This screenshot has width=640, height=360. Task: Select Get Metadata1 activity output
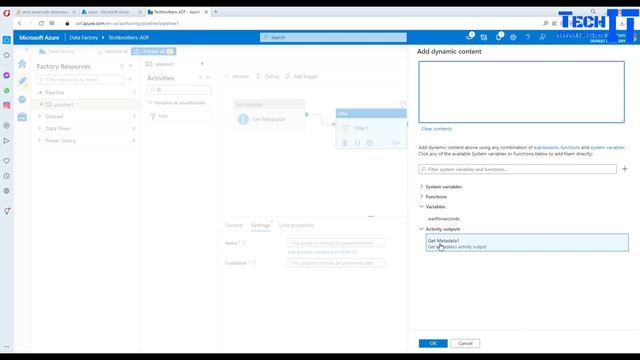[x=527, y=243]
